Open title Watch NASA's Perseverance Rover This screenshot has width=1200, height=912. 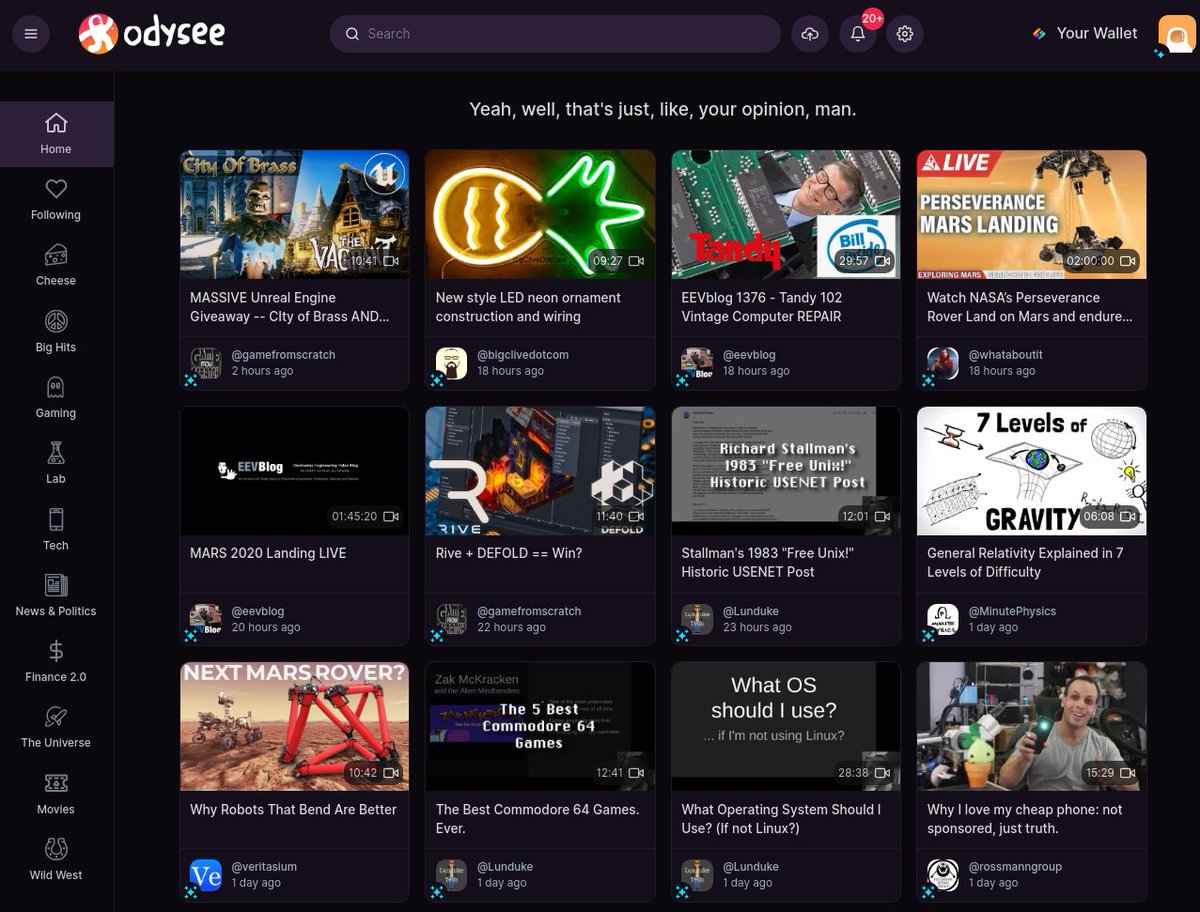coord(1030,307)
